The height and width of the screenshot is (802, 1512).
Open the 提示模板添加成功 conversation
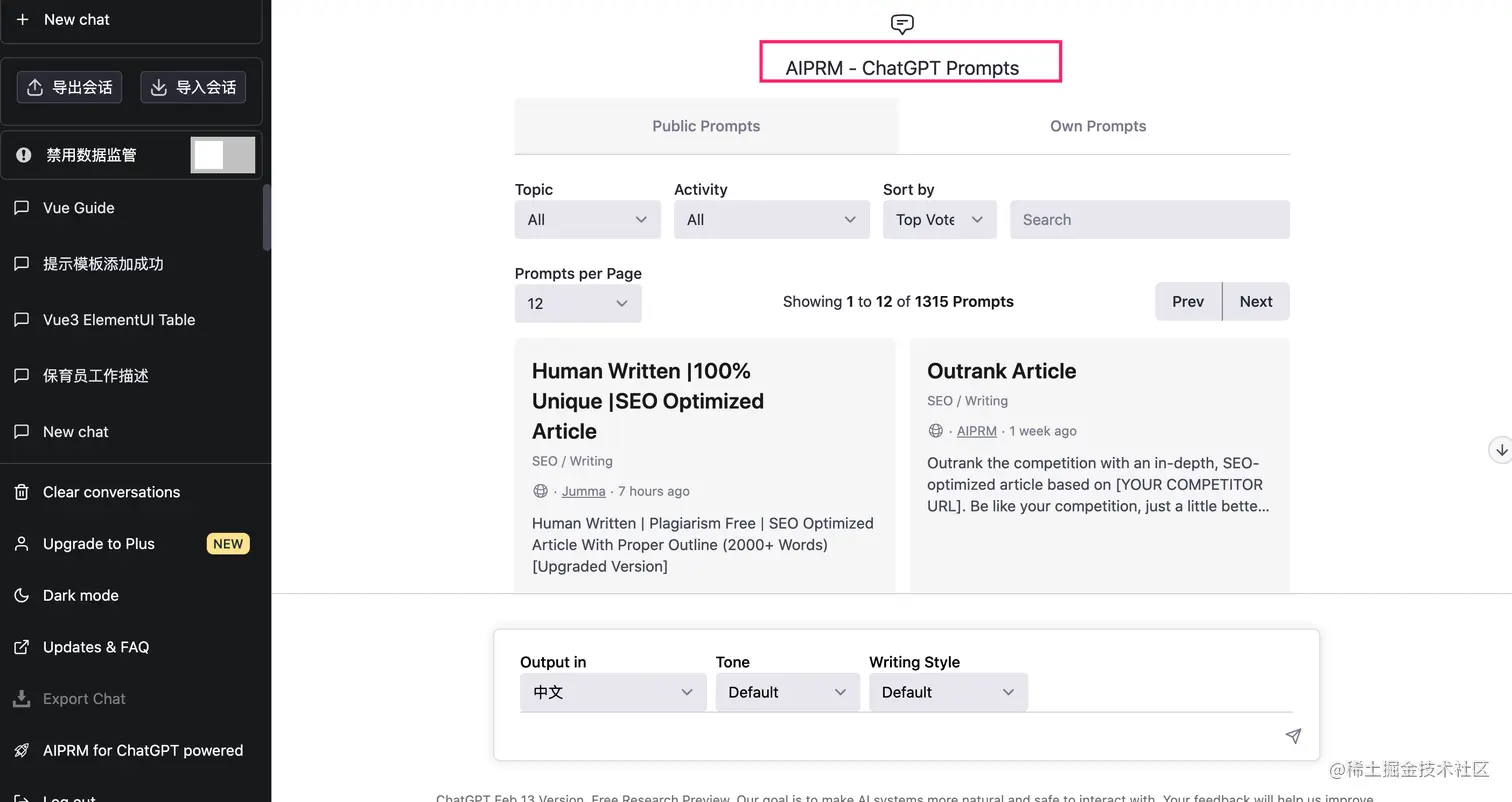click(132, 264)
